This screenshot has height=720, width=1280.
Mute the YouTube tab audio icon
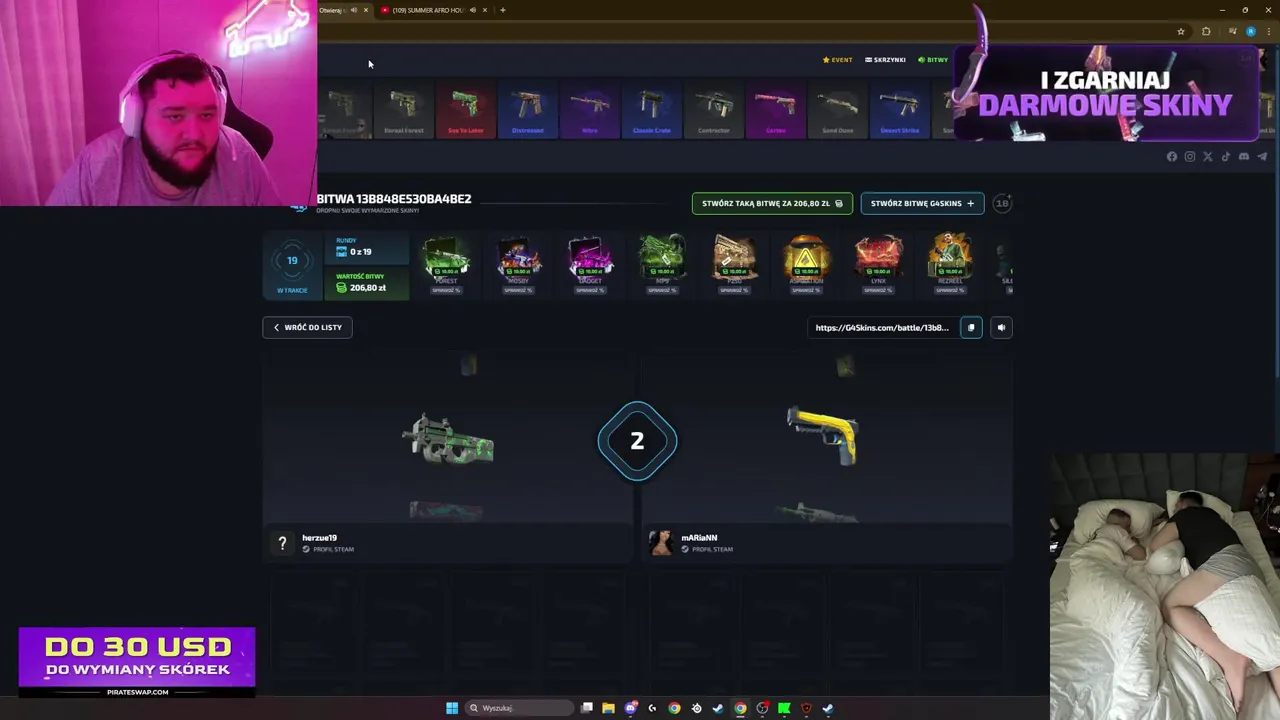(x=472, y=10)
